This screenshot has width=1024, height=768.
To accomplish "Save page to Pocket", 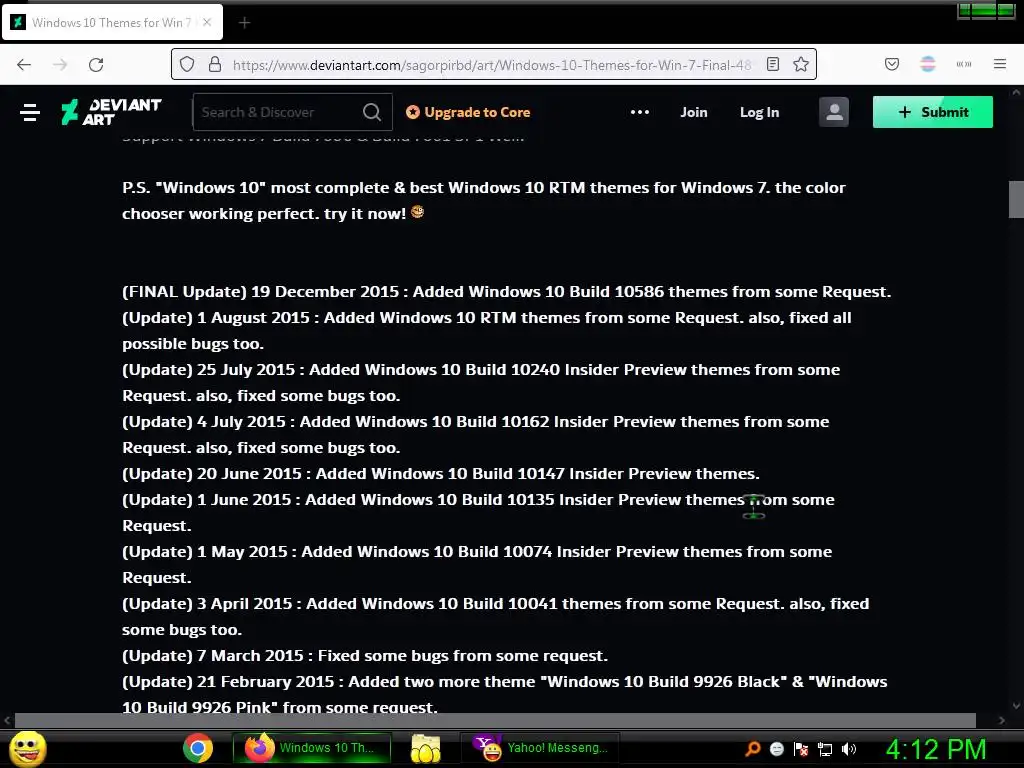I will 892,64.
